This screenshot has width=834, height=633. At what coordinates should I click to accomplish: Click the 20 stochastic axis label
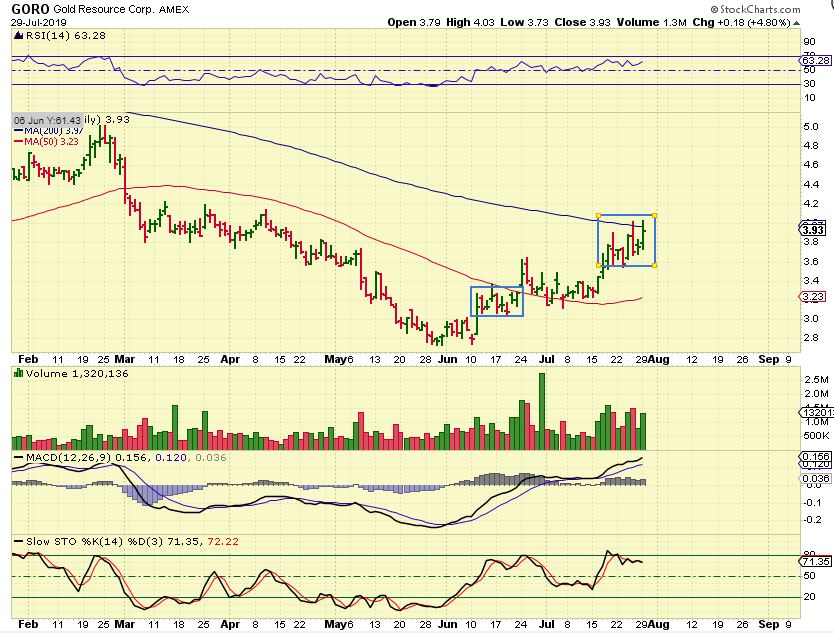coord(810,596)
